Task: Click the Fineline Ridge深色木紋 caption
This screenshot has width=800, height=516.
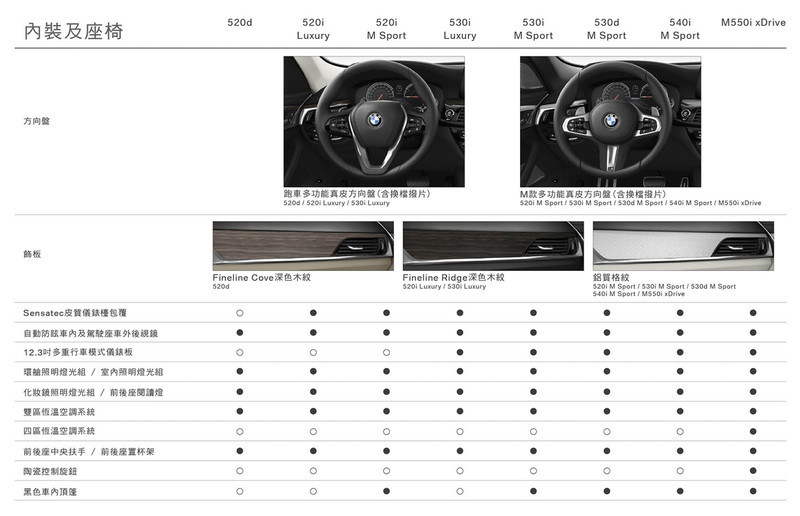Action: click(454, 277)
